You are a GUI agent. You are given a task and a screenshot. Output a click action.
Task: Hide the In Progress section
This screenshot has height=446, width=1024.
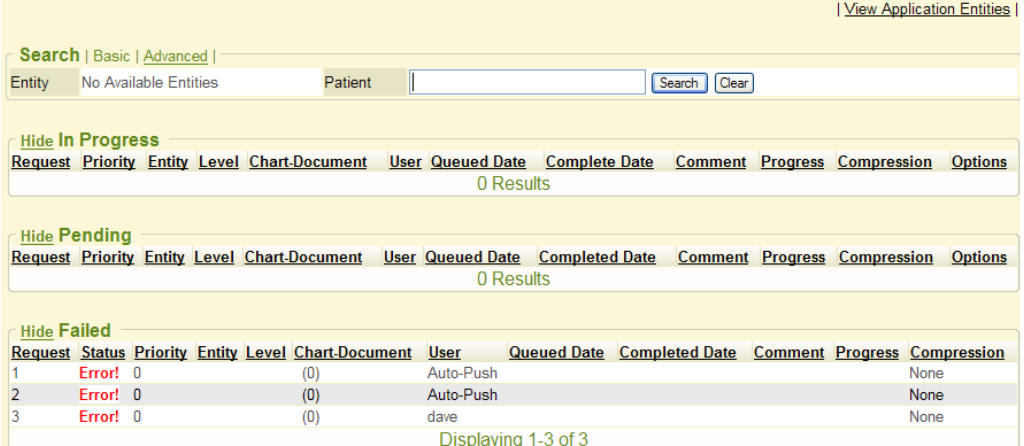pyautogui.click(x=36, y=142)
